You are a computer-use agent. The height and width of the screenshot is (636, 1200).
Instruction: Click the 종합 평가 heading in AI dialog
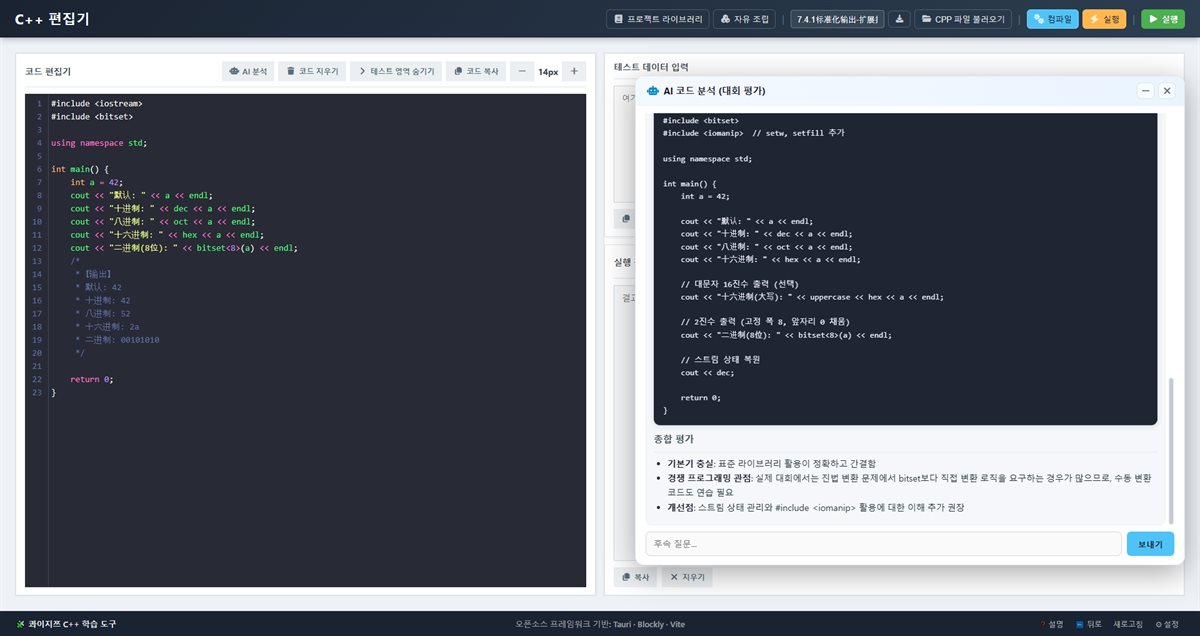tap(674, 439)
